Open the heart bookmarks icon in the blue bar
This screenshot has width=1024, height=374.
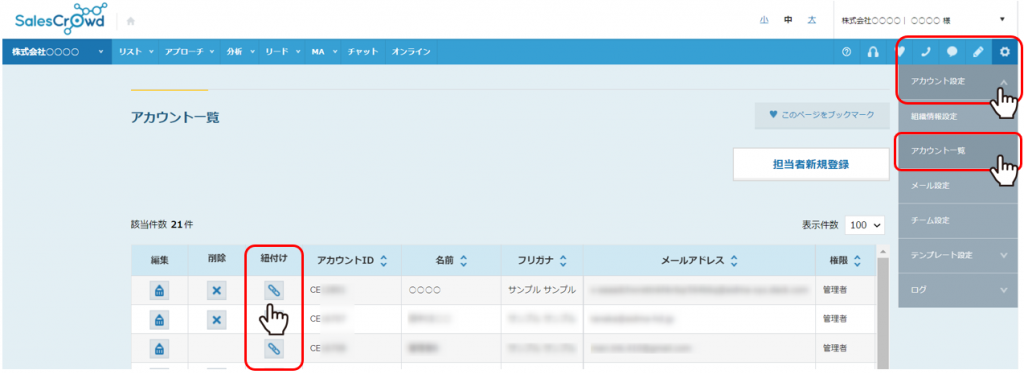(900, 52)
